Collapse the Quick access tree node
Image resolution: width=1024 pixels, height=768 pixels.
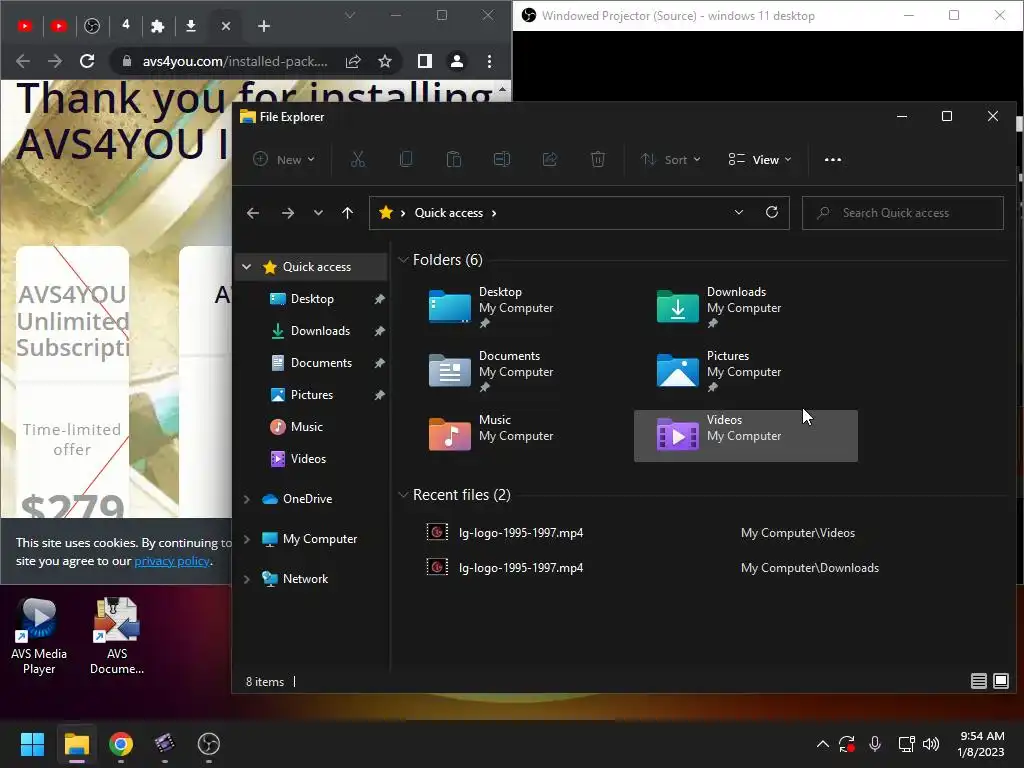pyautogui.click(x=246, y=266)
